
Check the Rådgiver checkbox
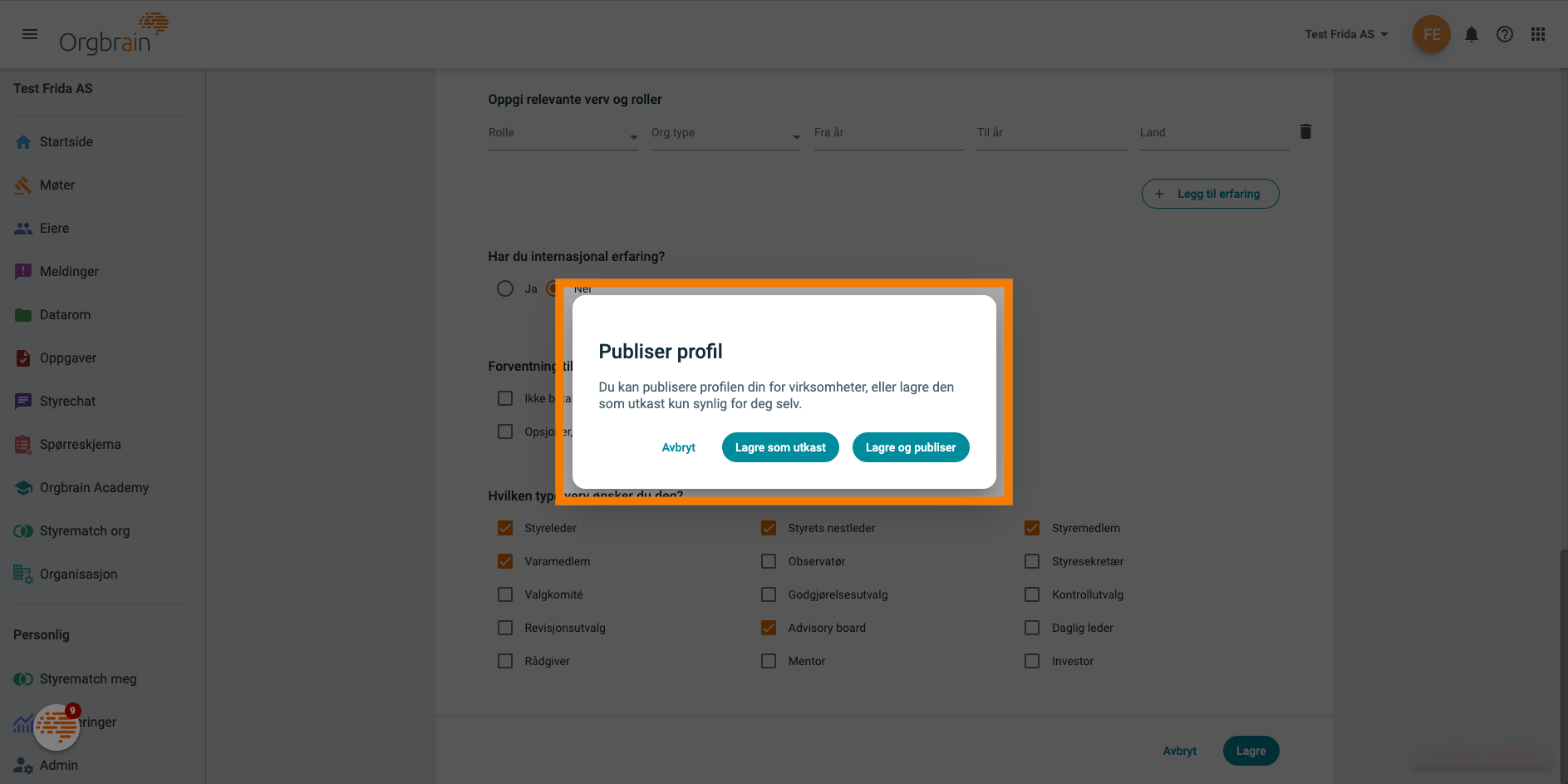505,661
